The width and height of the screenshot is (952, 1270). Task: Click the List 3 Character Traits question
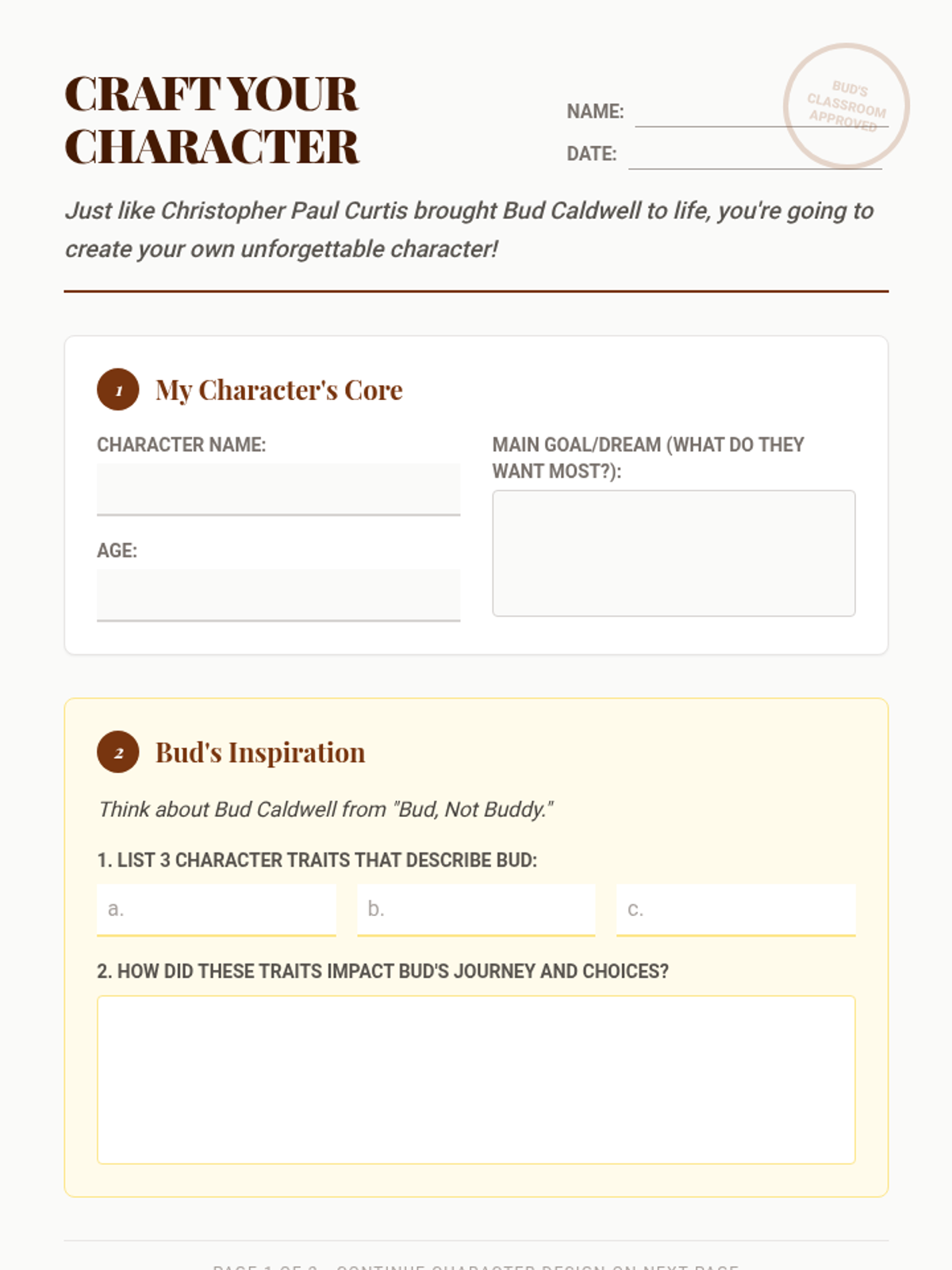pos(317,860)
